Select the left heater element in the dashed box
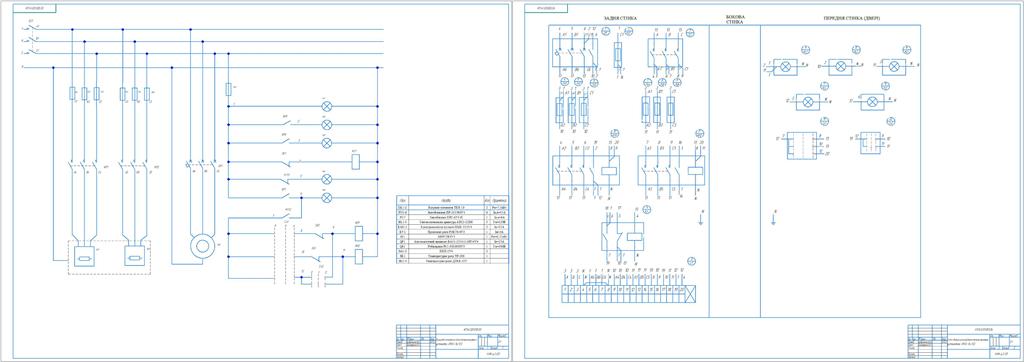The width and height of the screenshot is (1024, 362). click(84, 257)
